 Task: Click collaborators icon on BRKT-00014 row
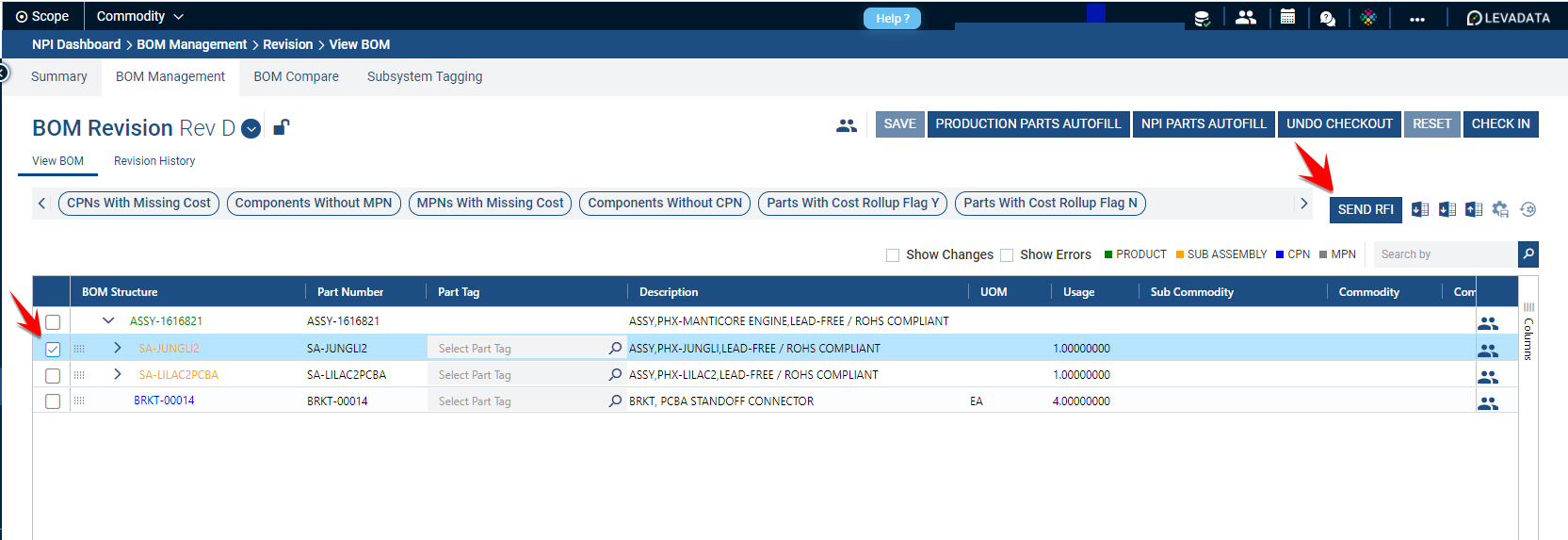coord(1488,402)
